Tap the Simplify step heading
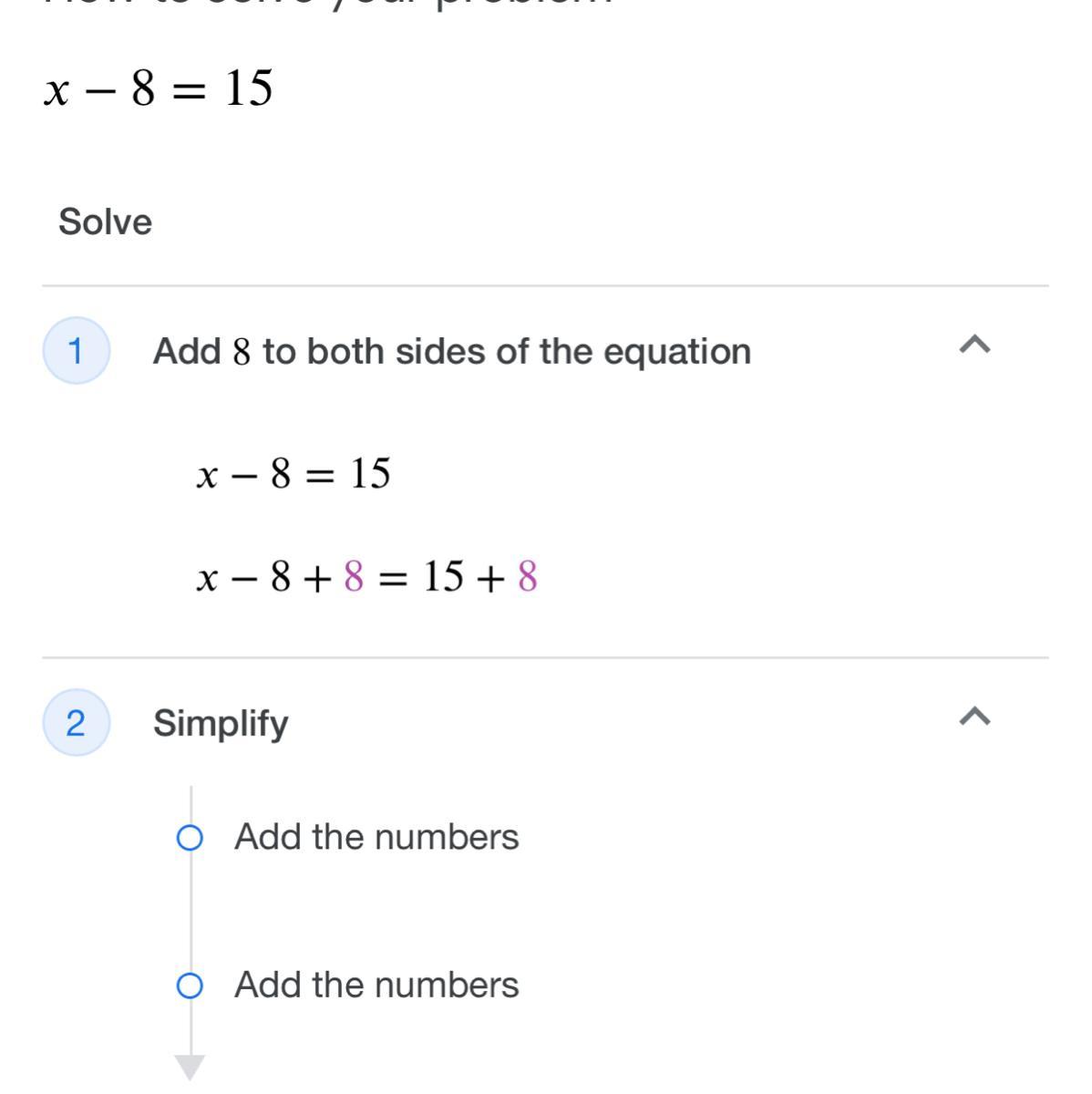This screenshot has width=1092, height=1094. click(221, 723)
